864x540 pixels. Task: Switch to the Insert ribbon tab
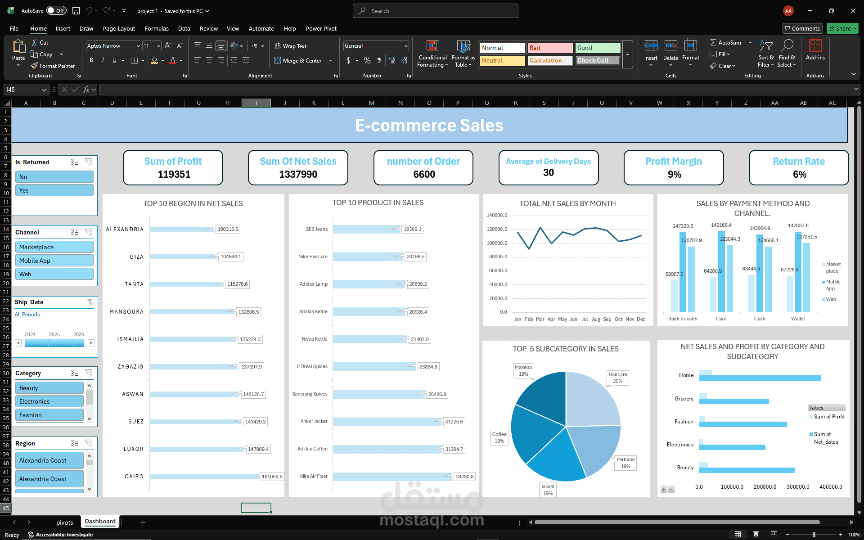(62, 29)
